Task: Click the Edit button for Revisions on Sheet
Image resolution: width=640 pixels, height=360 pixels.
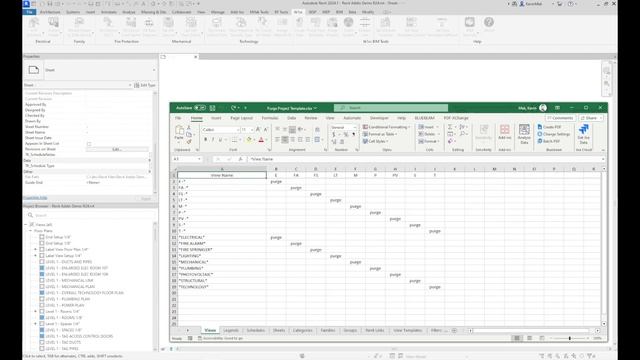Action: 117,149
